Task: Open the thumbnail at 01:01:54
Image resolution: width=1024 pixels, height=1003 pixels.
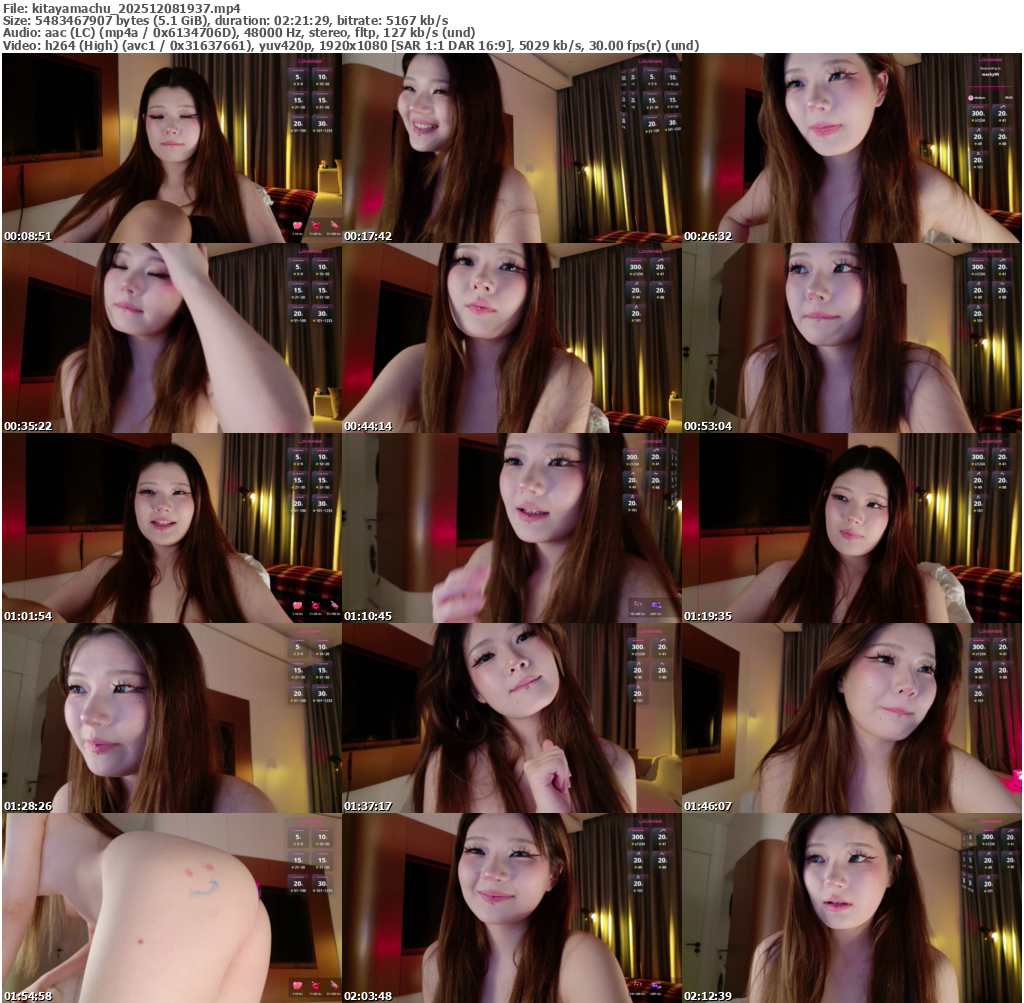Action: click(x=171, y=528)
